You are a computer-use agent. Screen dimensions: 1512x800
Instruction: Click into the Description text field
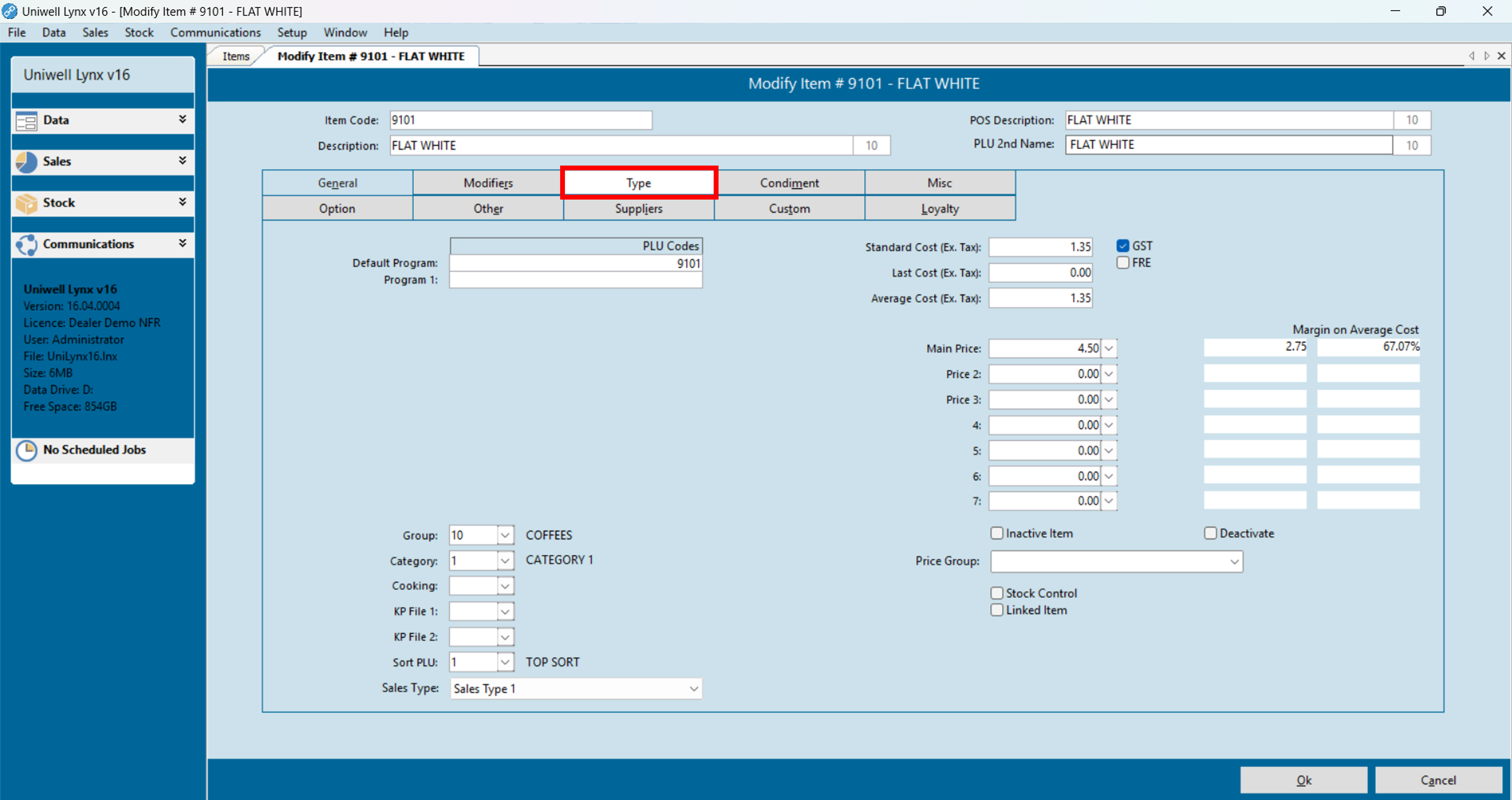(x=620, y=145)
